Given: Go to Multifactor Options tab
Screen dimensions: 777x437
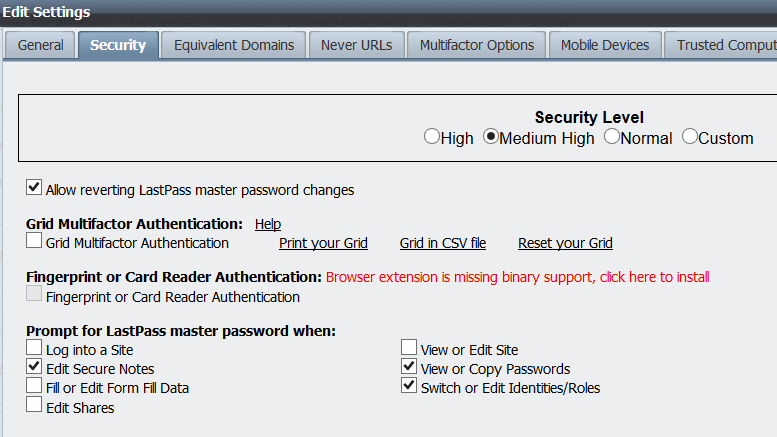Looking at the screenshot, I should [477, 45].
